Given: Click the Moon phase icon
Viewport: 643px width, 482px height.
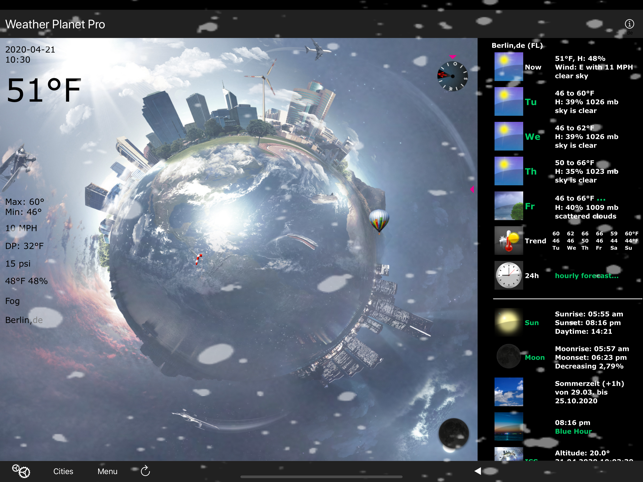Looking at the screenshot, I should (x=508, y=357).
